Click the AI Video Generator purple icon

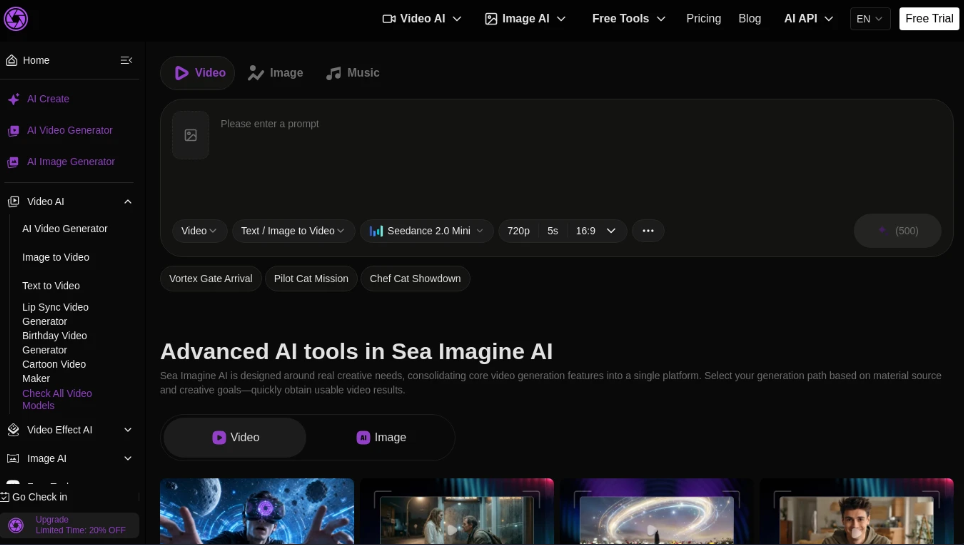click(x=13, y=130)
